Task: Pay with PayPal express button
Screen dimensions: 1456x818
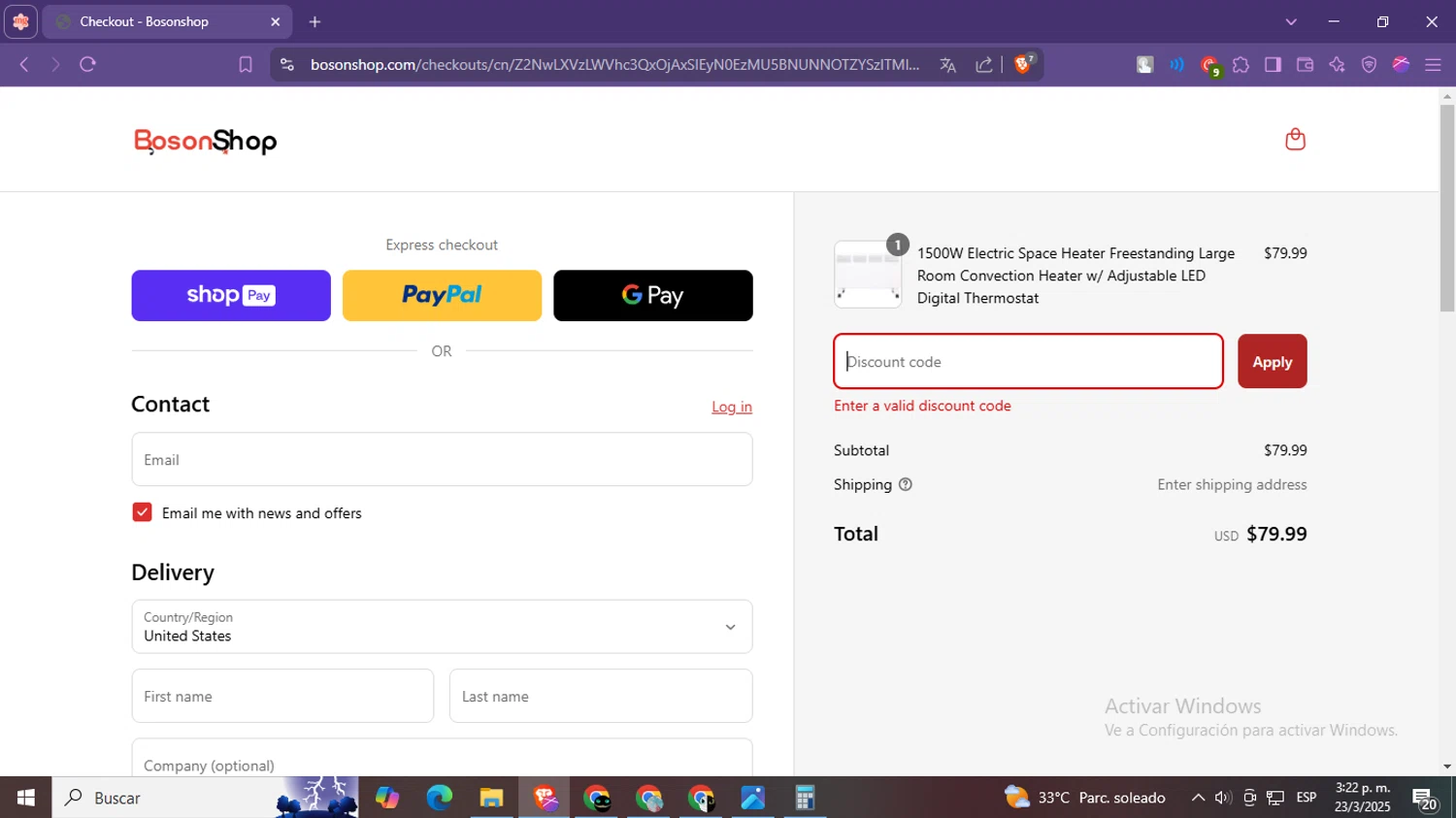Action: [442, 295]
